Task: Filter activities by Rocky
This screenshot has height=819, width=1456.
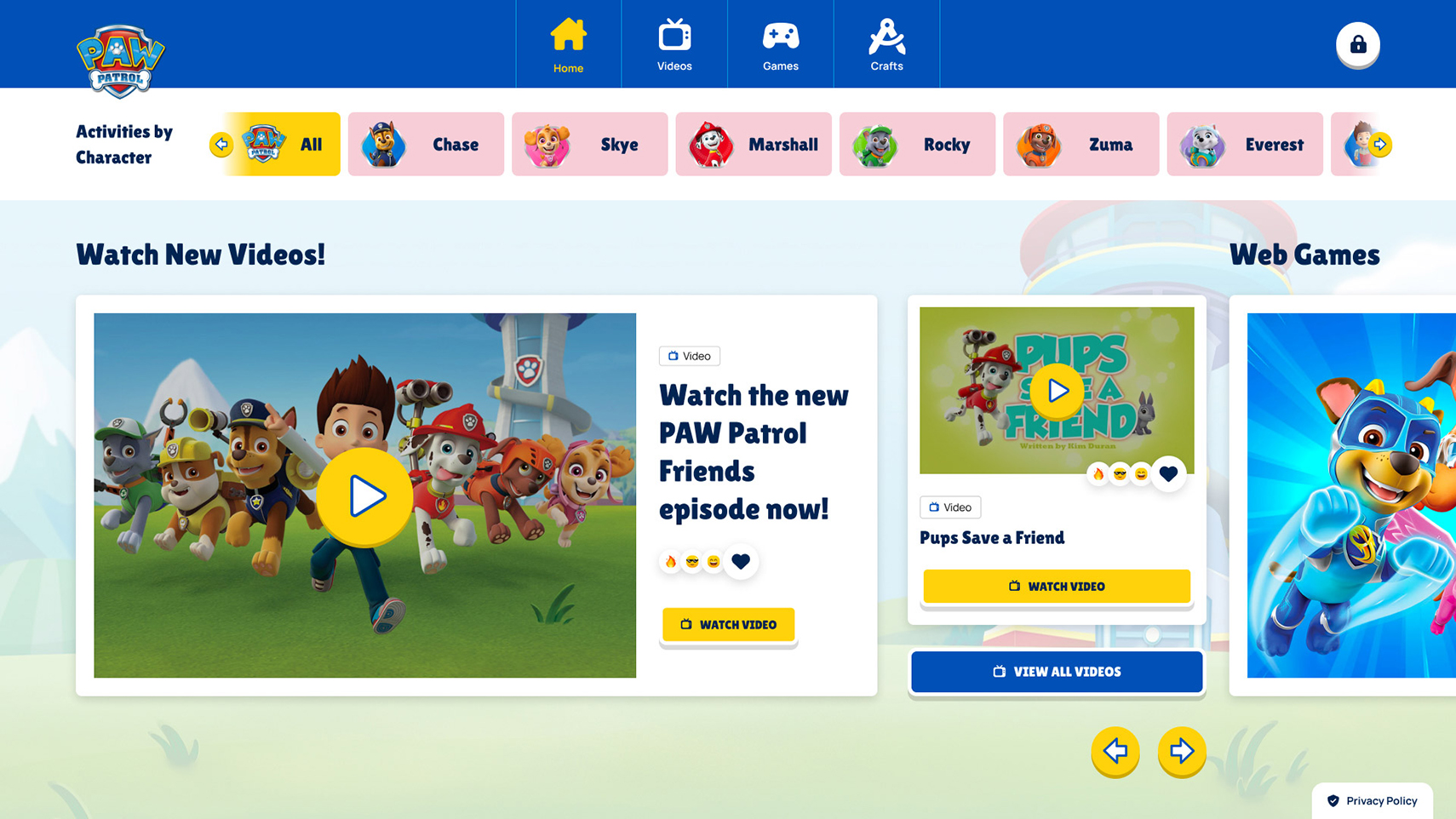Action: (917, 144)
